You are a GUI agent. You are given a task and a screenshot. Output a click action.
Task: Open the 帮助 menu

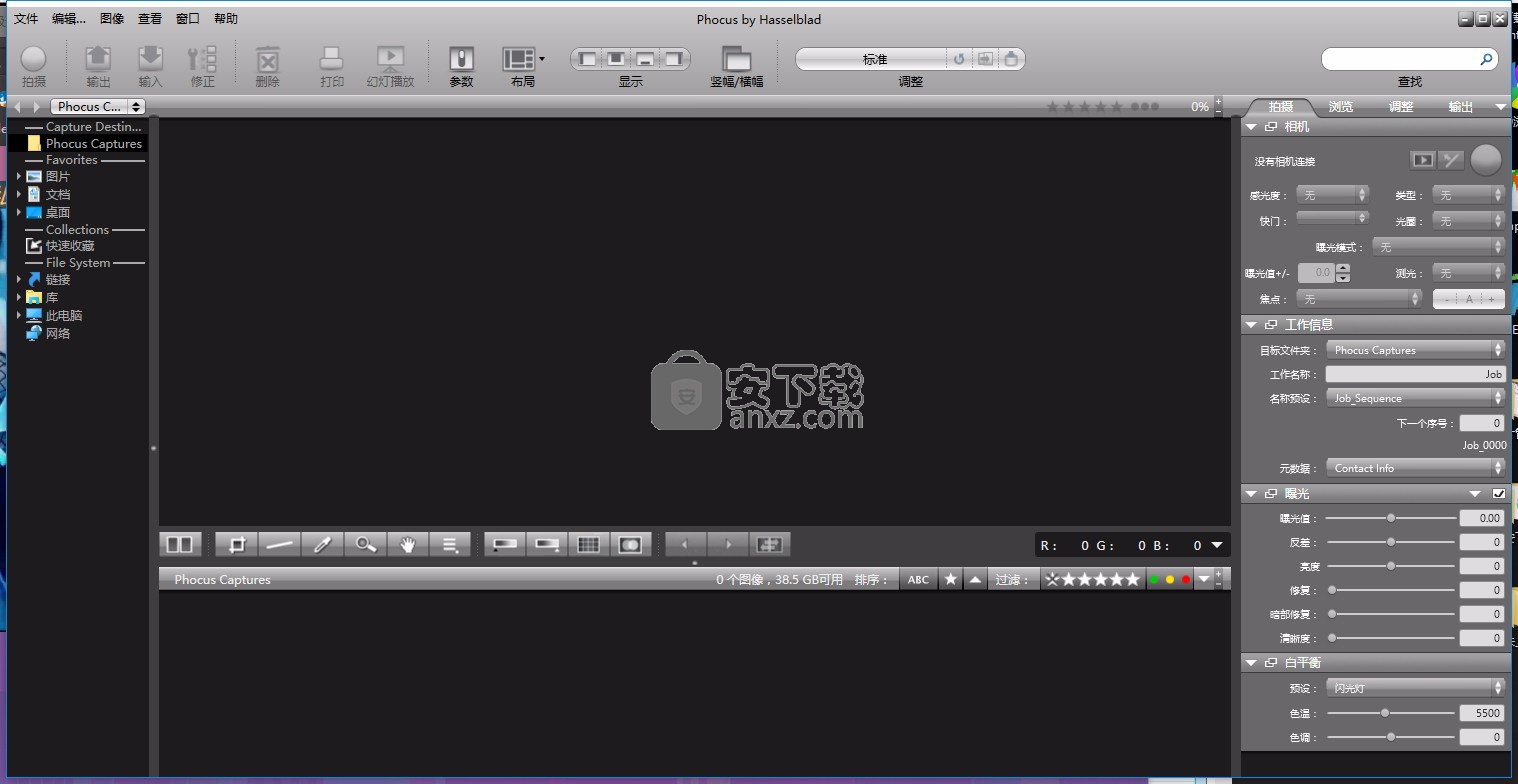point(226,18)
